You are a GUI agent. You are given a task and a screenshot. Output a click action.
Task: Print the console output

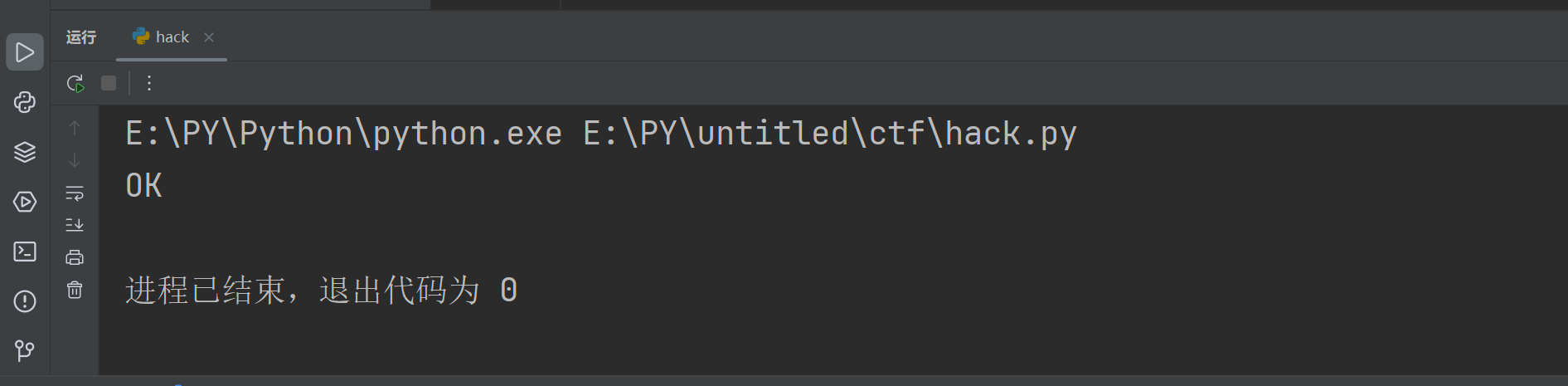(75, 257)
